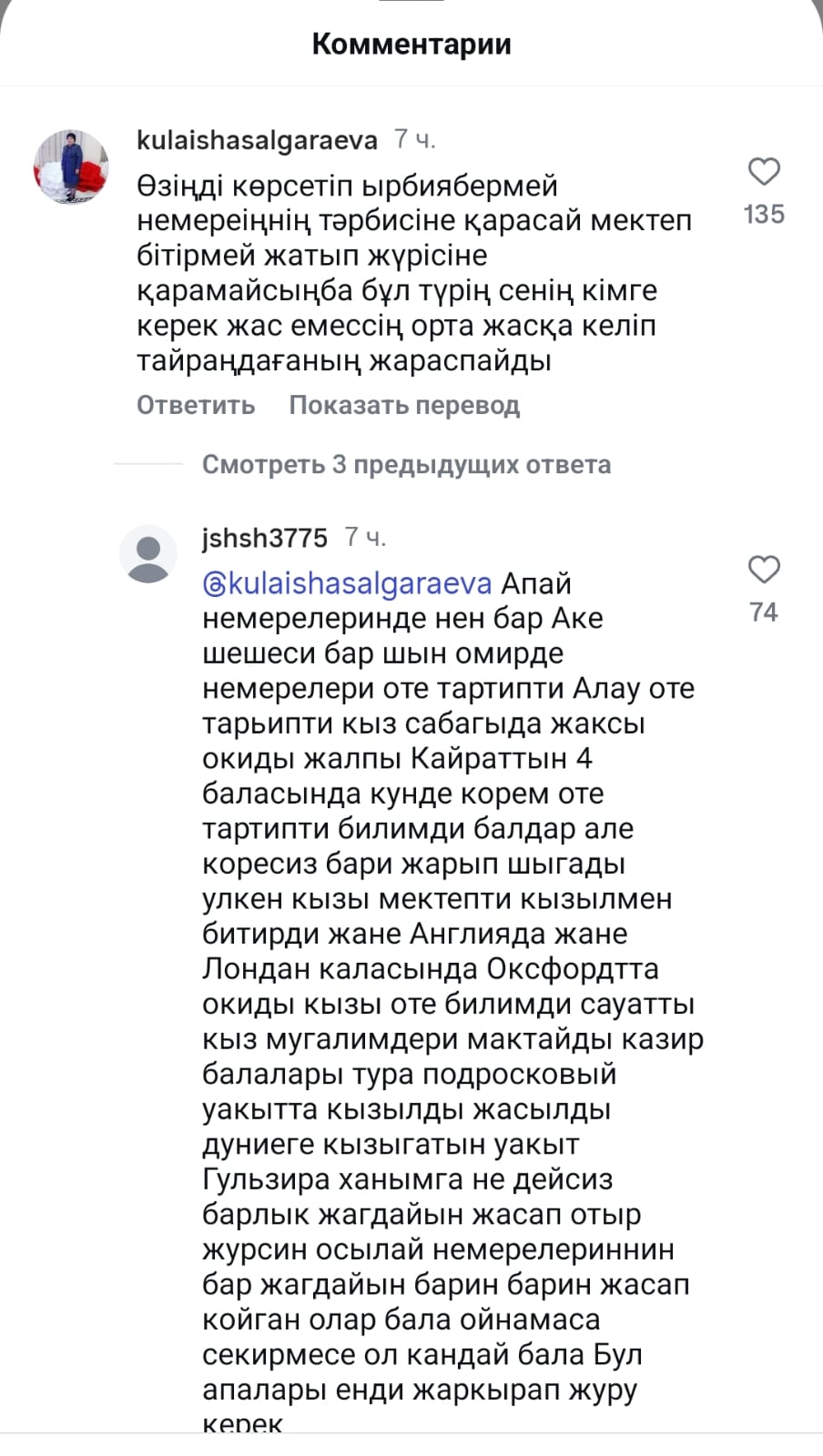The width and height of the screenshot is (823, 1456).
Task: Open the jshsh3775 username profile
Action: [x=264, y=538]
